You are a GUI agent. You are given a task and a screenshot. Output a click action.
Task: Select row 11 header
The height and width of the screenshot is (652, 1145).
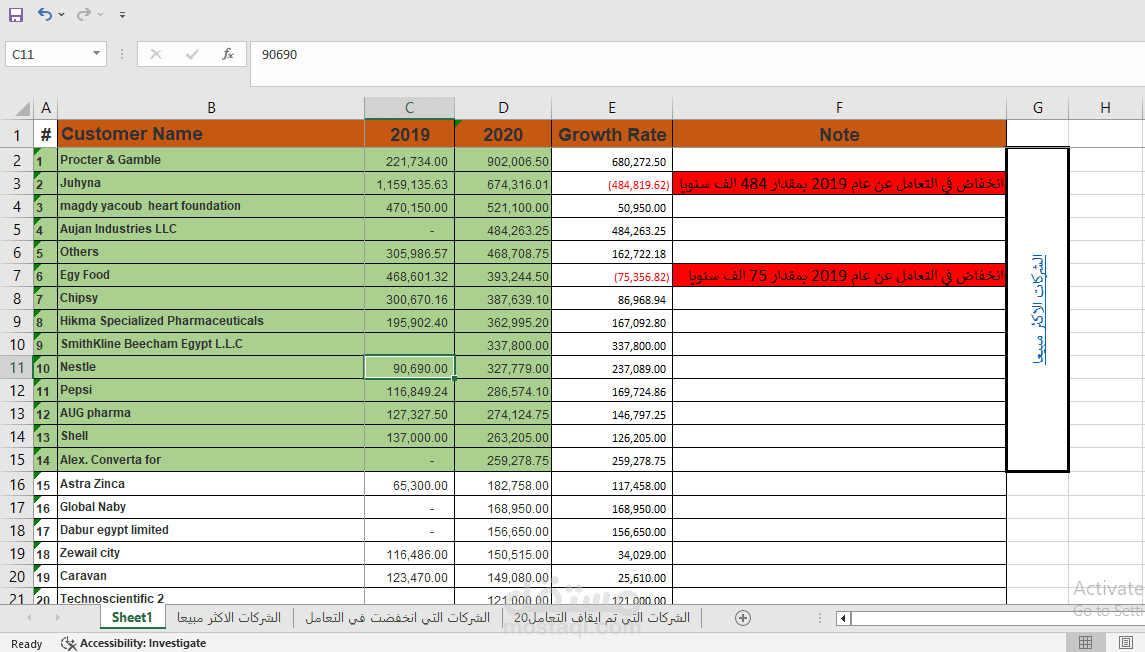coord(17,368)
